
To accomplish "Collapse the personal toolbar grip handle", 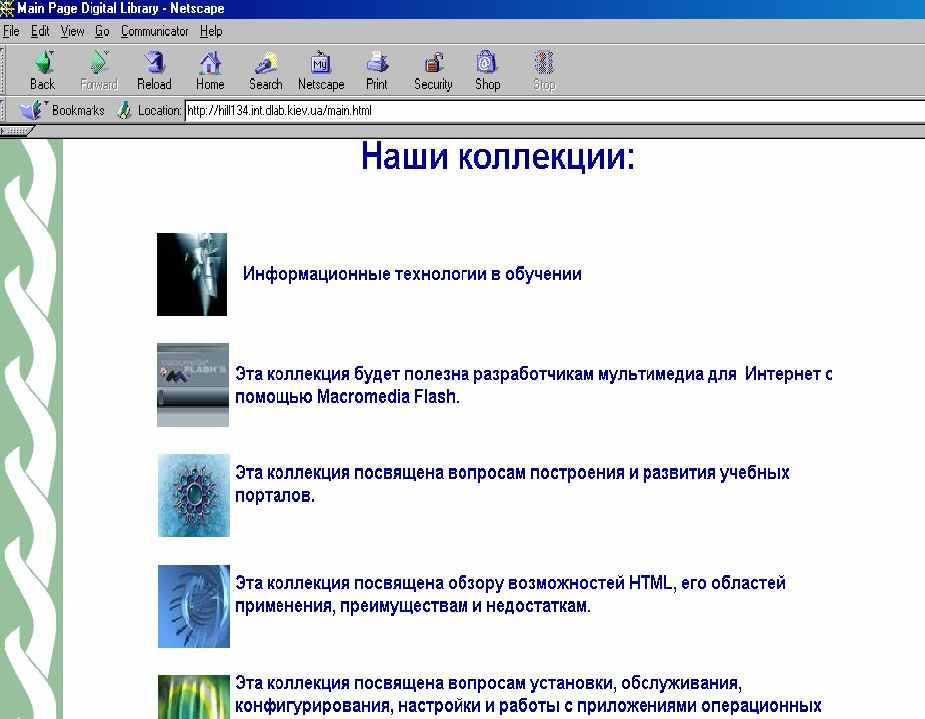I will click(x=16, y=130).
